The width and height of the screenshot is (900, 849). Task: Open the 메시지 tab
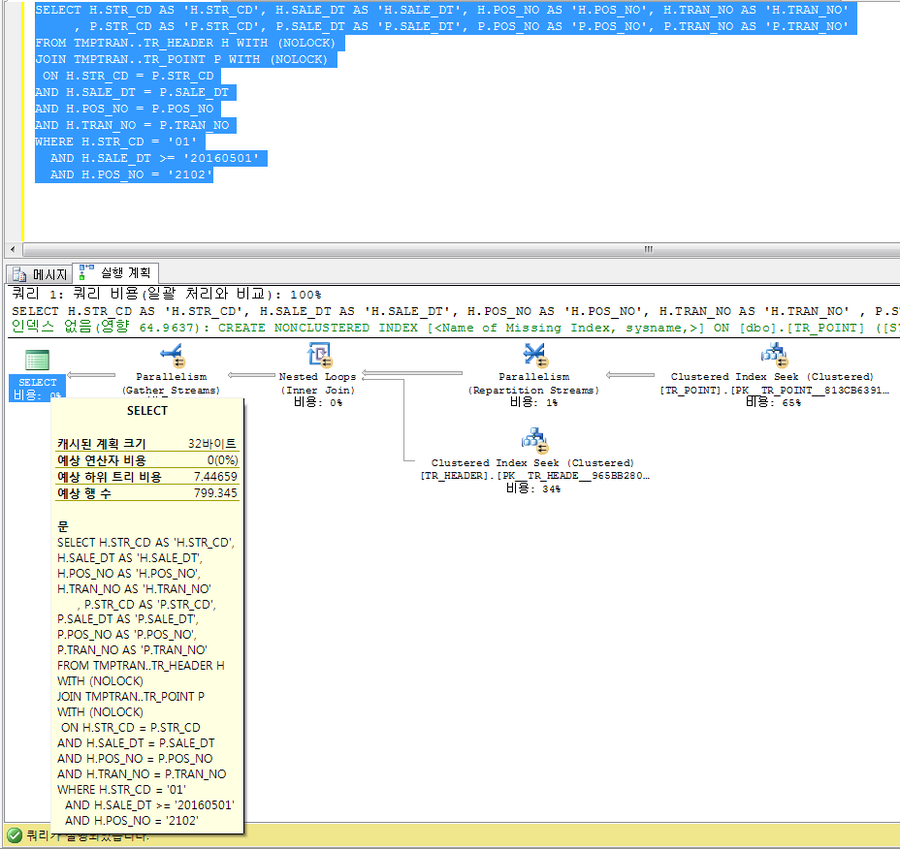[x=40, y=274]
